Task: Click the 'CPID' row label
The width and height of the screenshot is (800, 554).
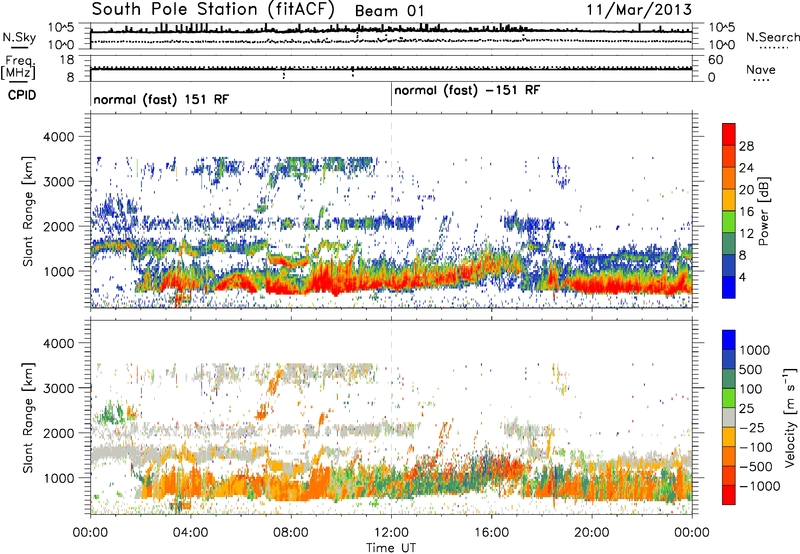Action: (21, 95)
